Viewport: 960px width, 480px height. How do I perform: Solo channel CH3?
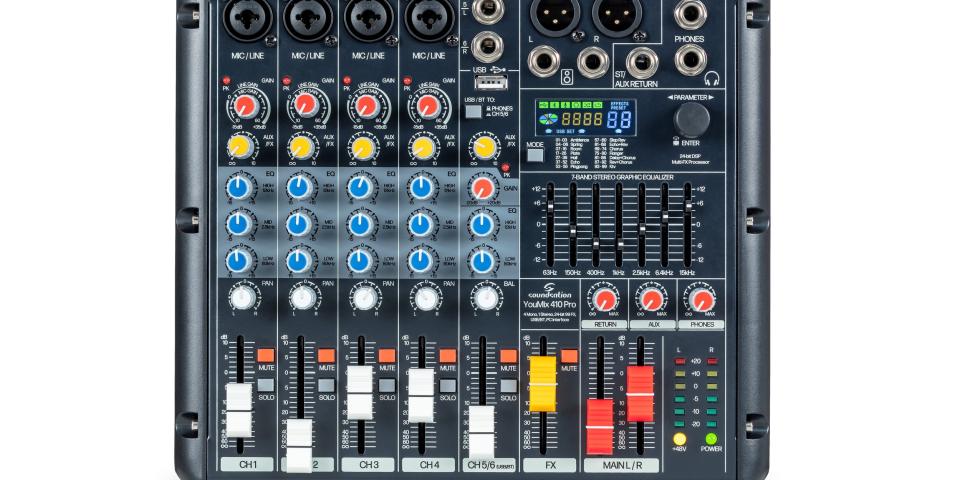[387, 385]
